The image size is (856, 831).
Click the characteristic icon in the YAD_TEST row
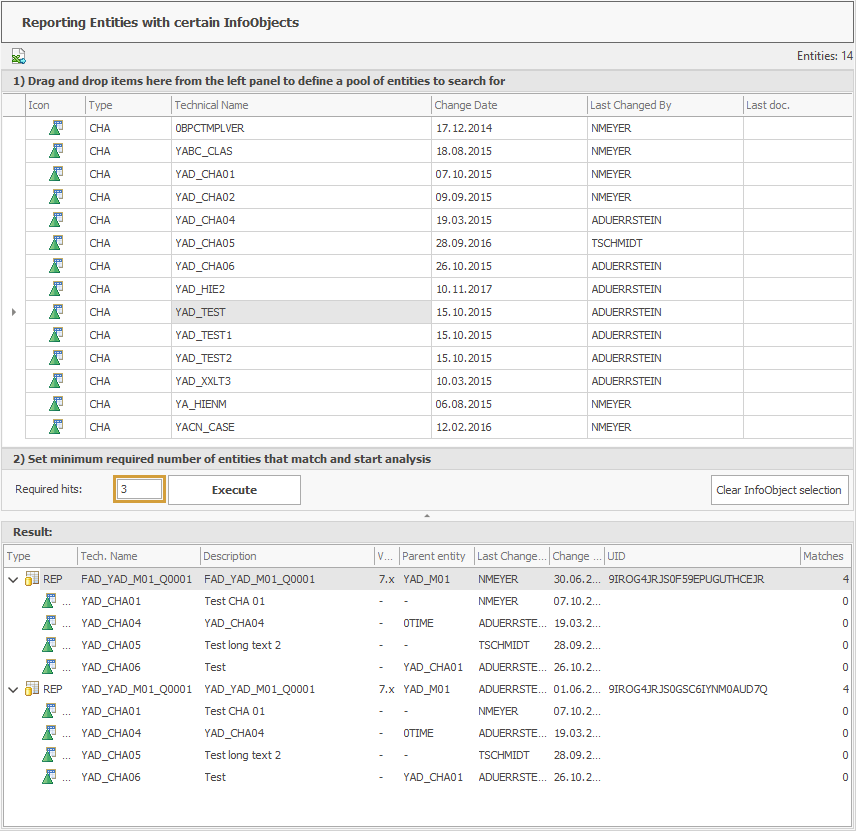coord(55,311)
